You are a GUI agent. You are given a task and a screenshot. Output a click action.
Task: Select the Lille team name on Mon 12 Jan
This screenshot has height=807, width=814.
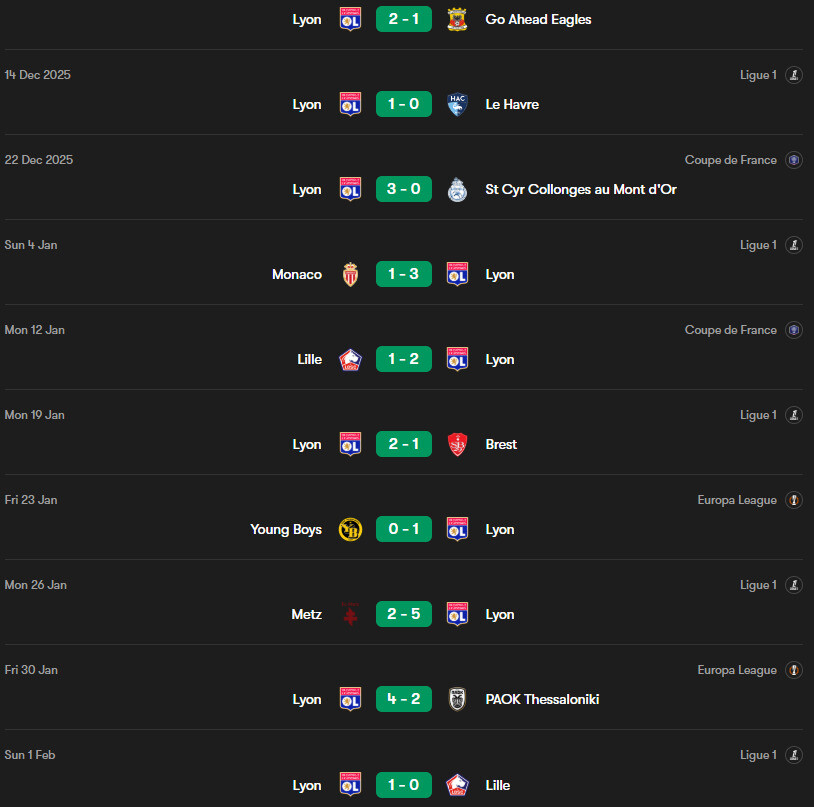point(309,359)
